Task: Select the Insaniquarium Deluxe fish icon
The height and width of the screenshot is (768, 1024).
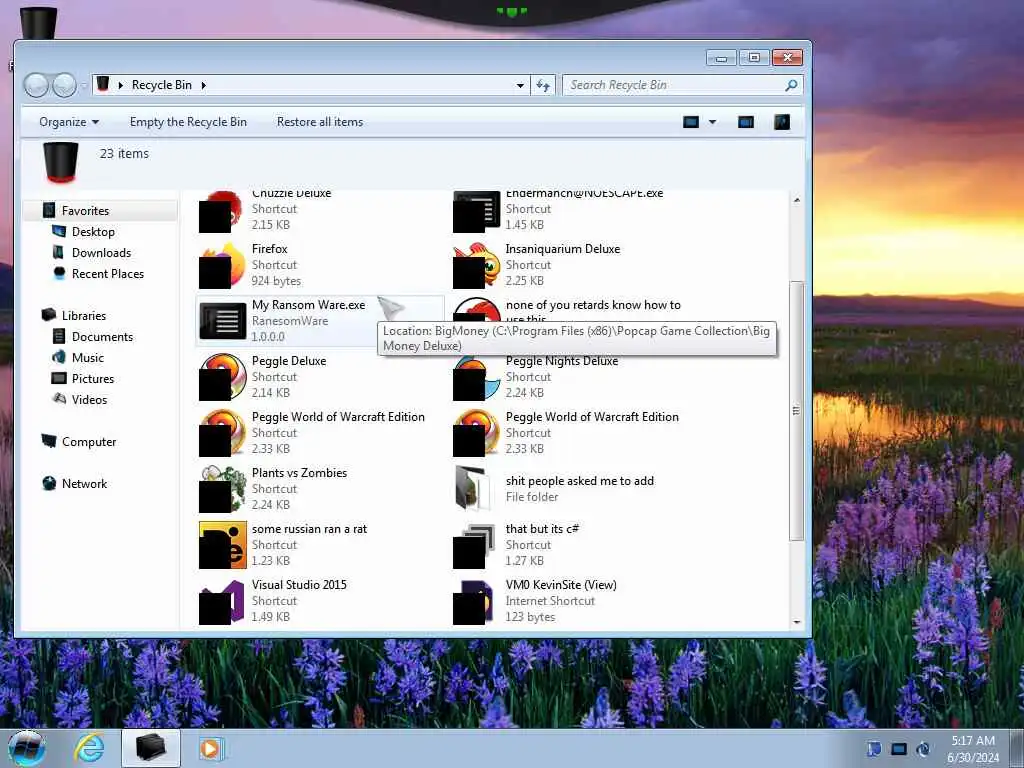Action: [476, 265]
